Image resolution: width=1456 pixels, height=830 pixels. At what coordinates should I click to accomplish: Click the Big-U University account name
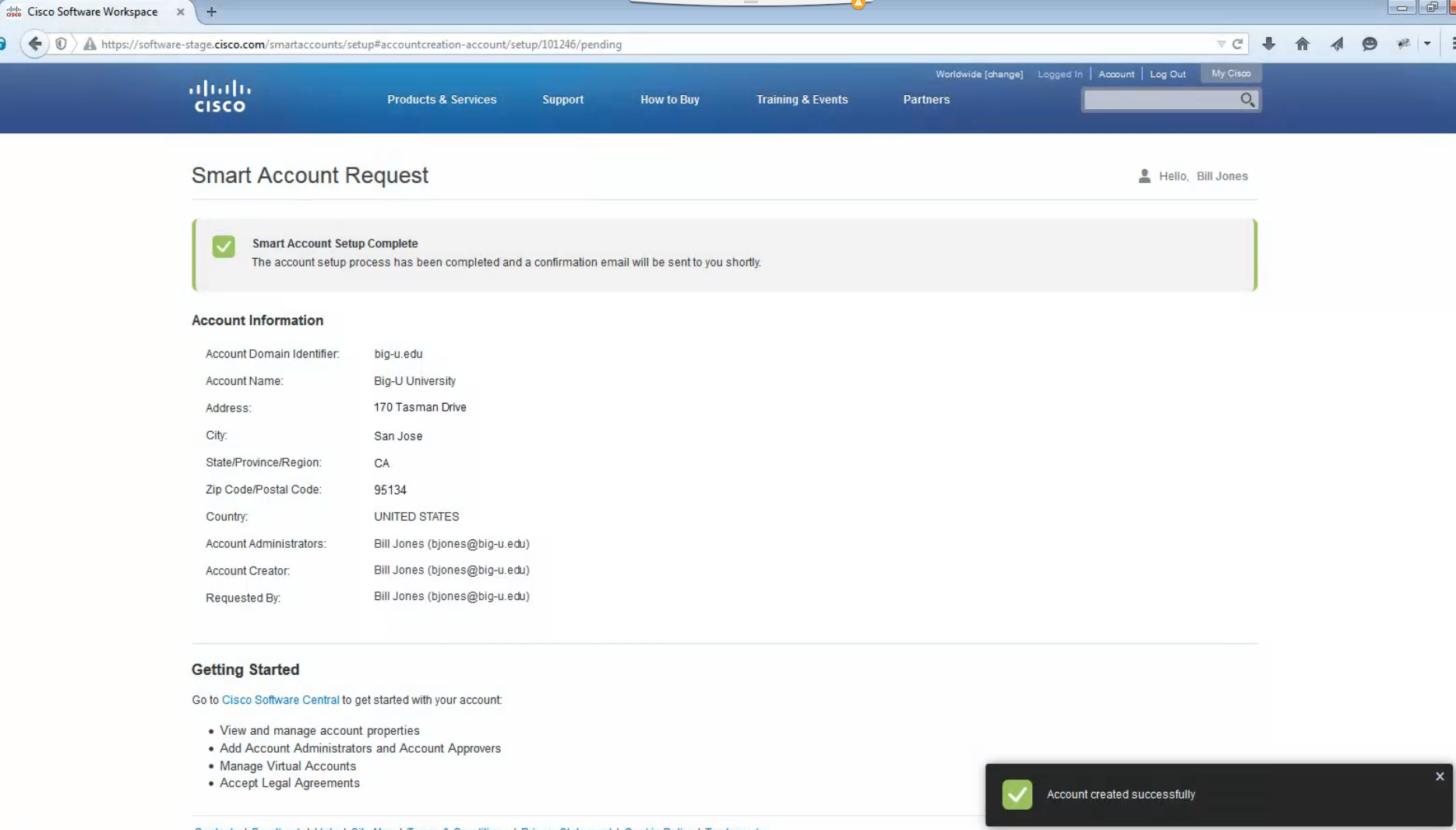pos(414,381)
